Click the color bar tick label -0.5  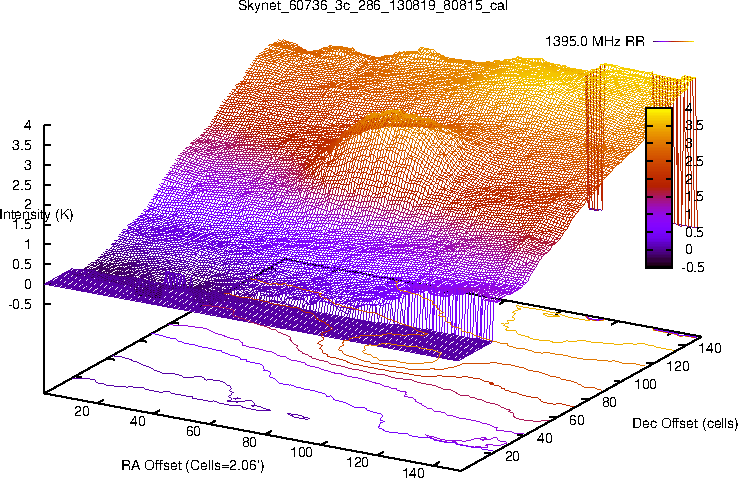click(693, 267)
